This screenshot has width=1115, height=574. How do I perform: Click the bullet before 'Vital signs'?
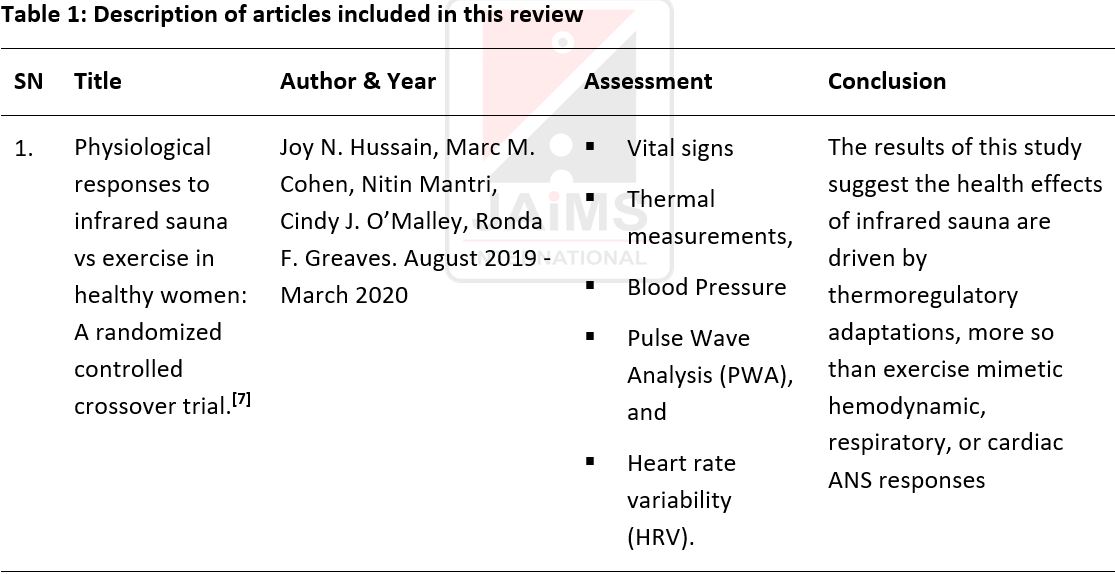[590, 147]
